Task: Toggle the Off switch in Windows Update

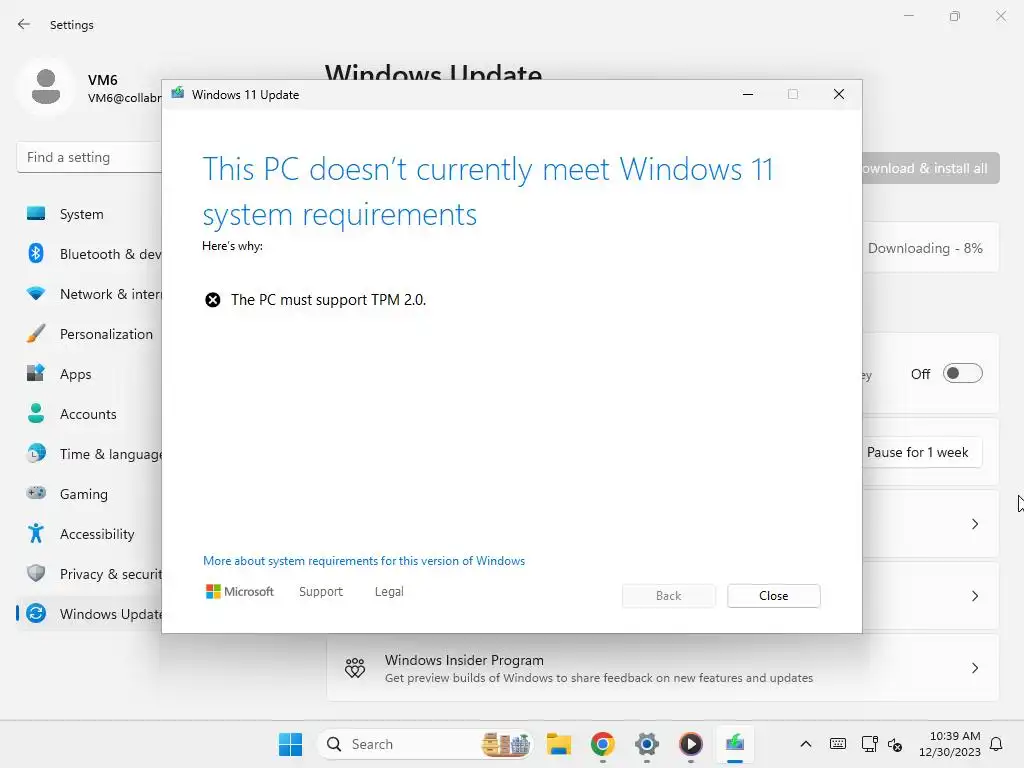Action: [963, 374]
